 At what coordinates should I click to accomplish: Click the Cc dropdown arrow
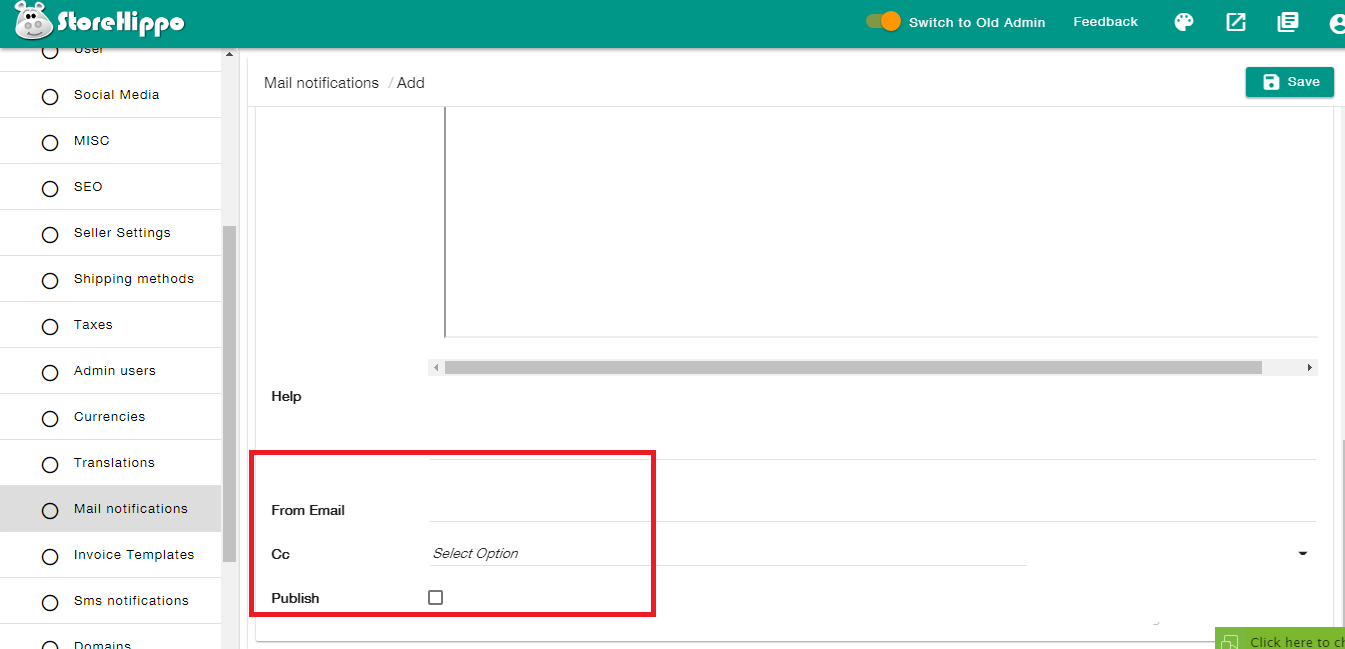[1303, 553]
